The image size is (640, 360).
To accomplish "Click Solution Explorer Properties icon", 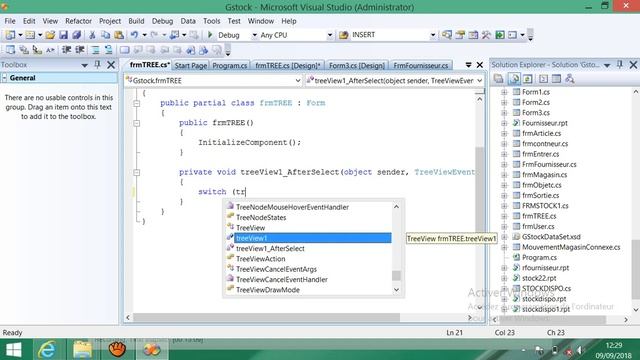I will [x=498, y=79].
